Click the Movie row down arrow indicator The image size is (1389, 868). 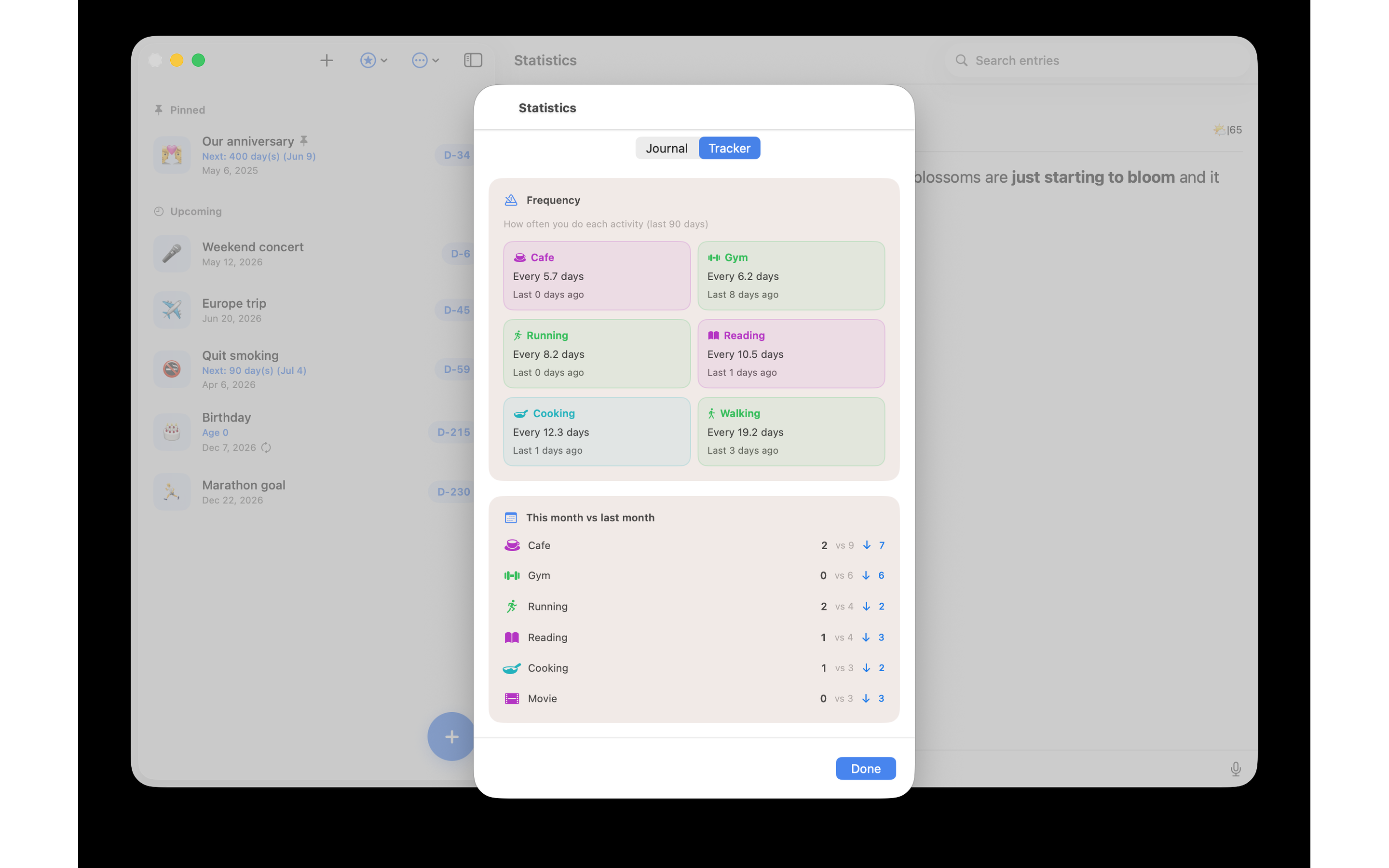pyautogui.click(x=866, y=698)
